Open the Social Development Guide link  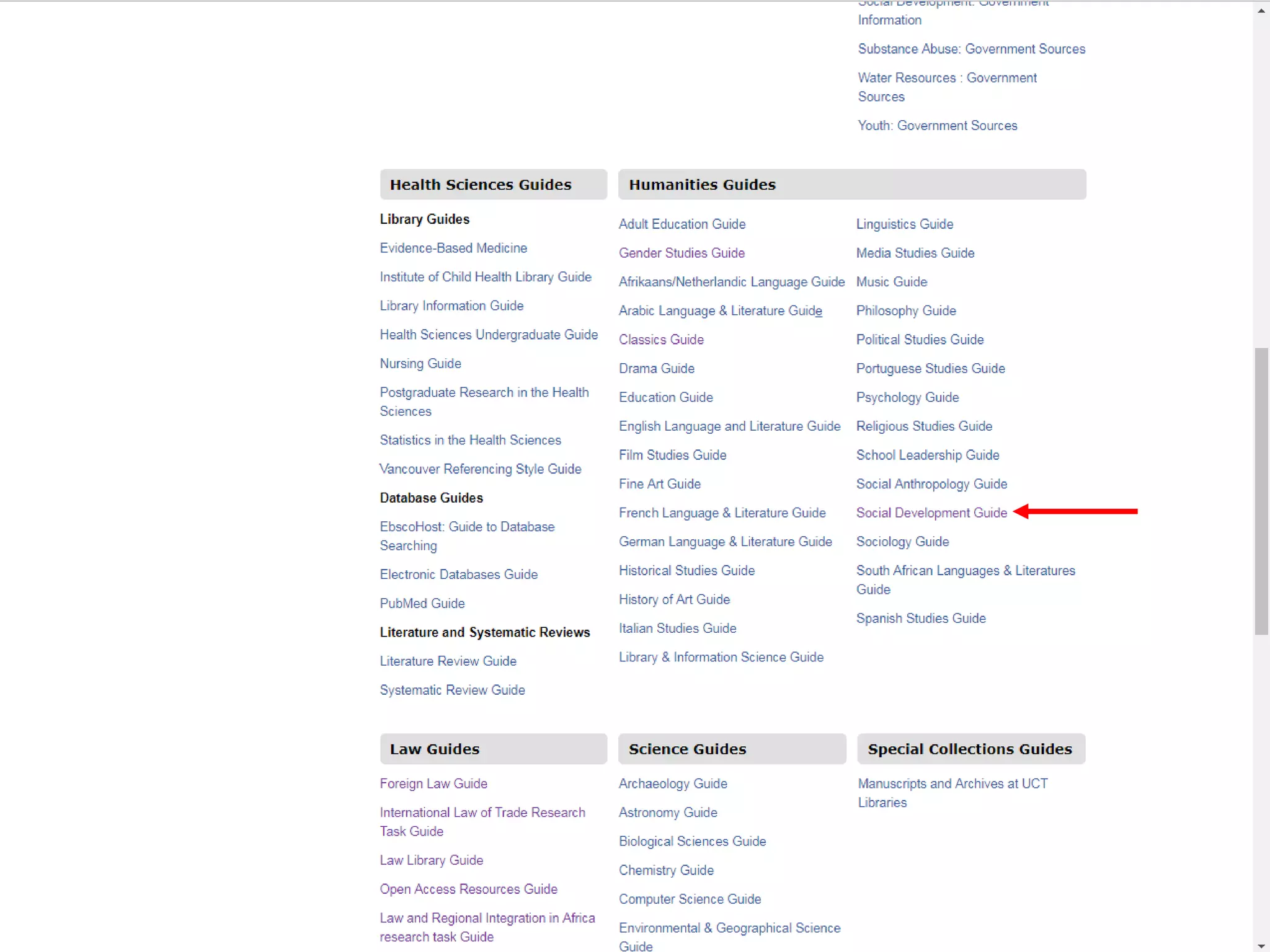[x=931, y=513]
